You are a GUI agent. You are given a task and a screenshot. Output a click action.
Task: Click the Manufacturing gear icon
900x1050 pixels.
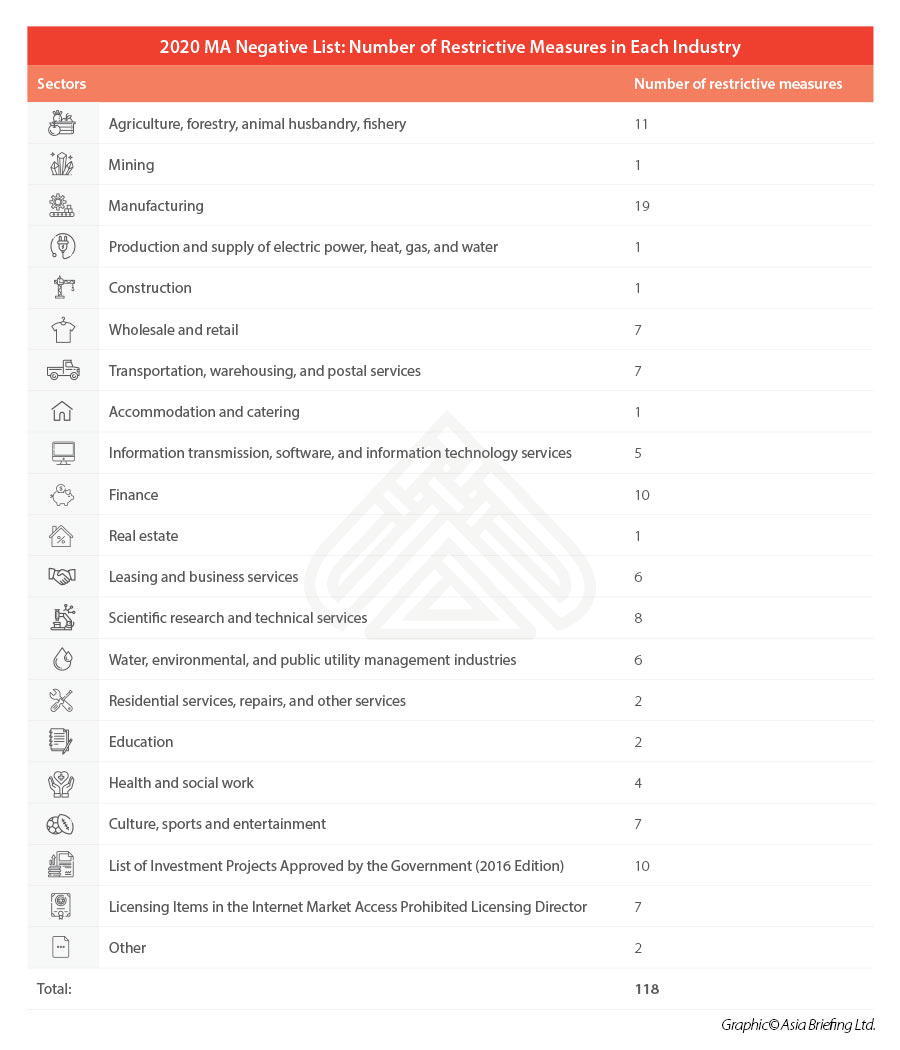coord(62,206)
